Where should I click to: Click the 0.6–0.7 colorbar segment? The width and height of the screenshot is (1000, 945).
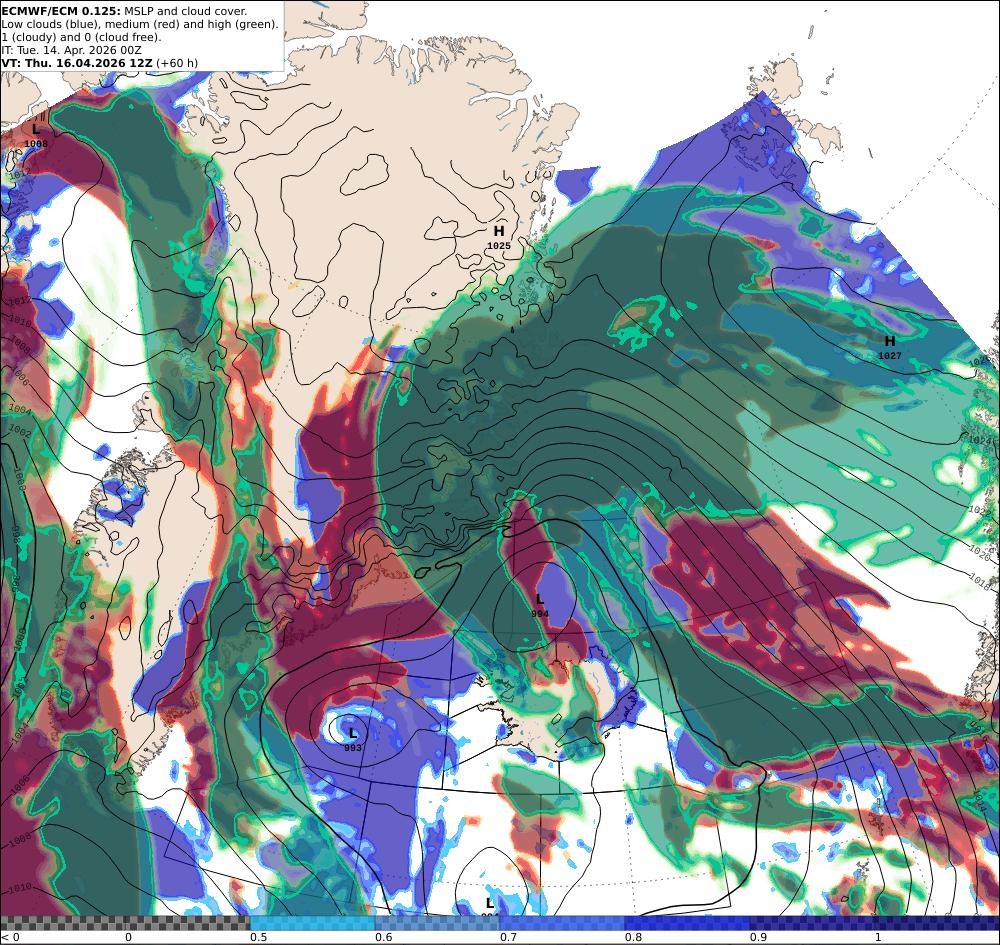438,923
